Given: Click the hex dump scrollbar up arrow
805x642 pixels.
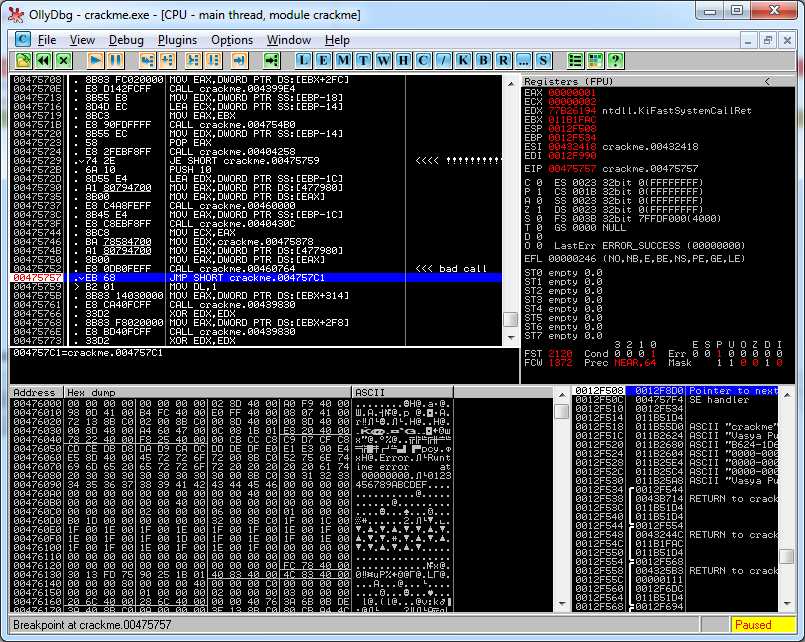Looking at the screenshot, I should [562, 394].
